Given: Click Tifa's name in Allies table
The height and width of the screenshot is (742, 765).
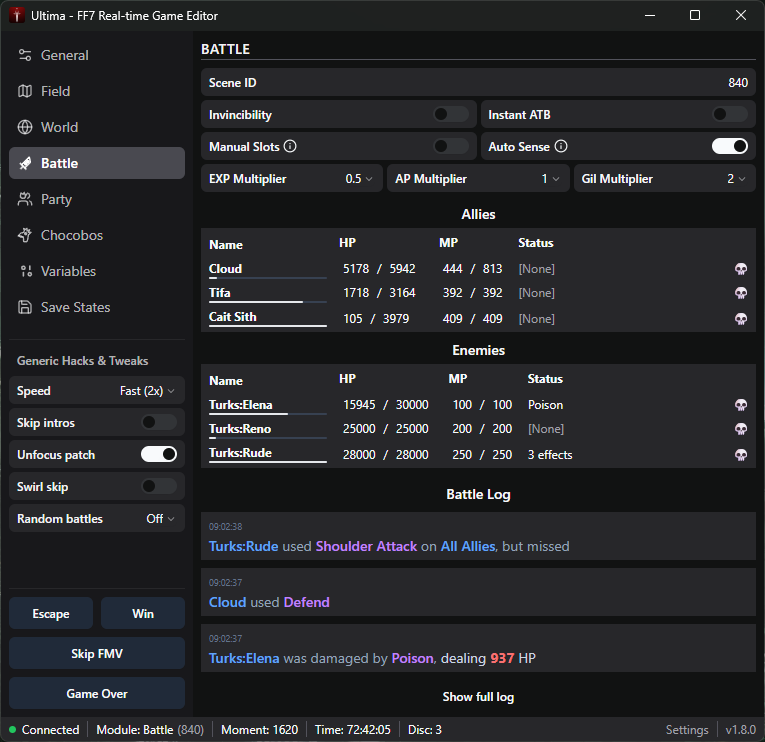Looking at the screenshot, I should (x=220, y=293).
